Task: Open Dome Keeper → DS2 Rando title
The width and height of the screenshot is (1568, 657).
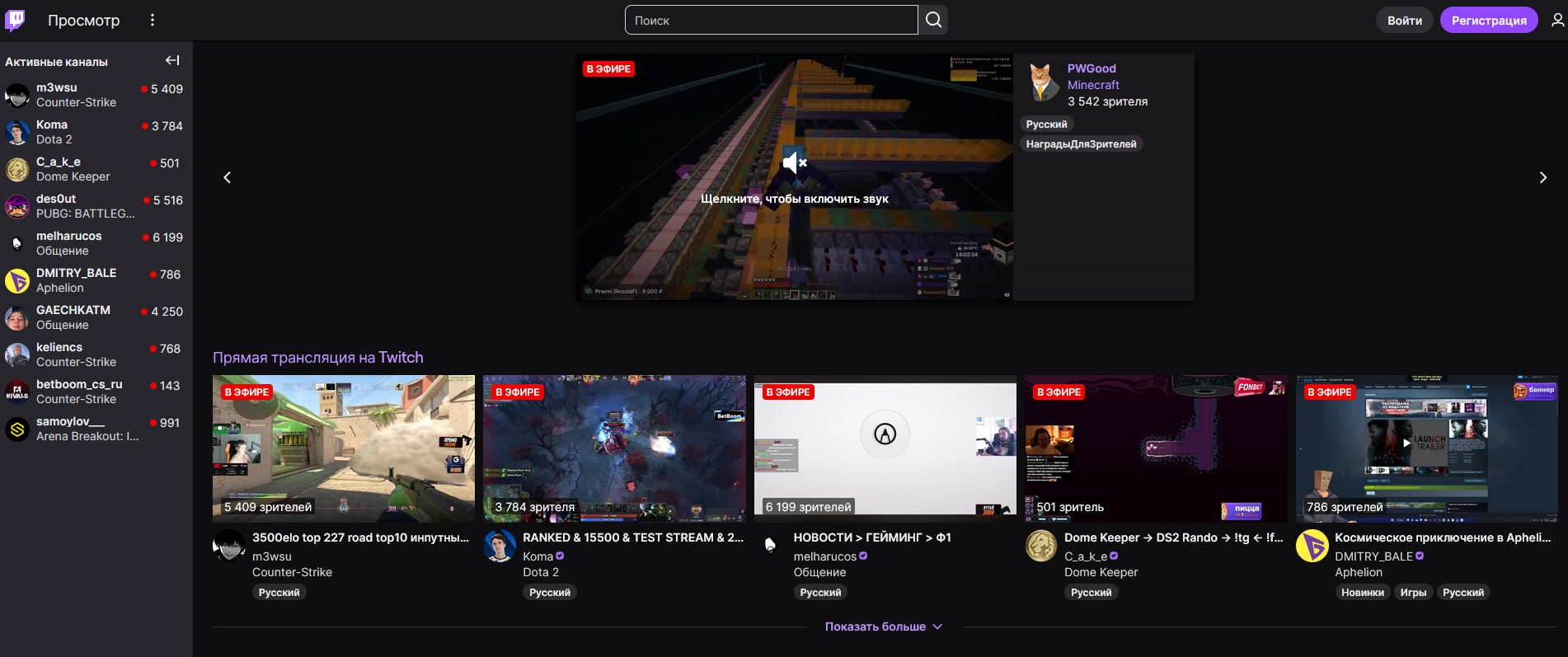Action: coord(1174,537)
